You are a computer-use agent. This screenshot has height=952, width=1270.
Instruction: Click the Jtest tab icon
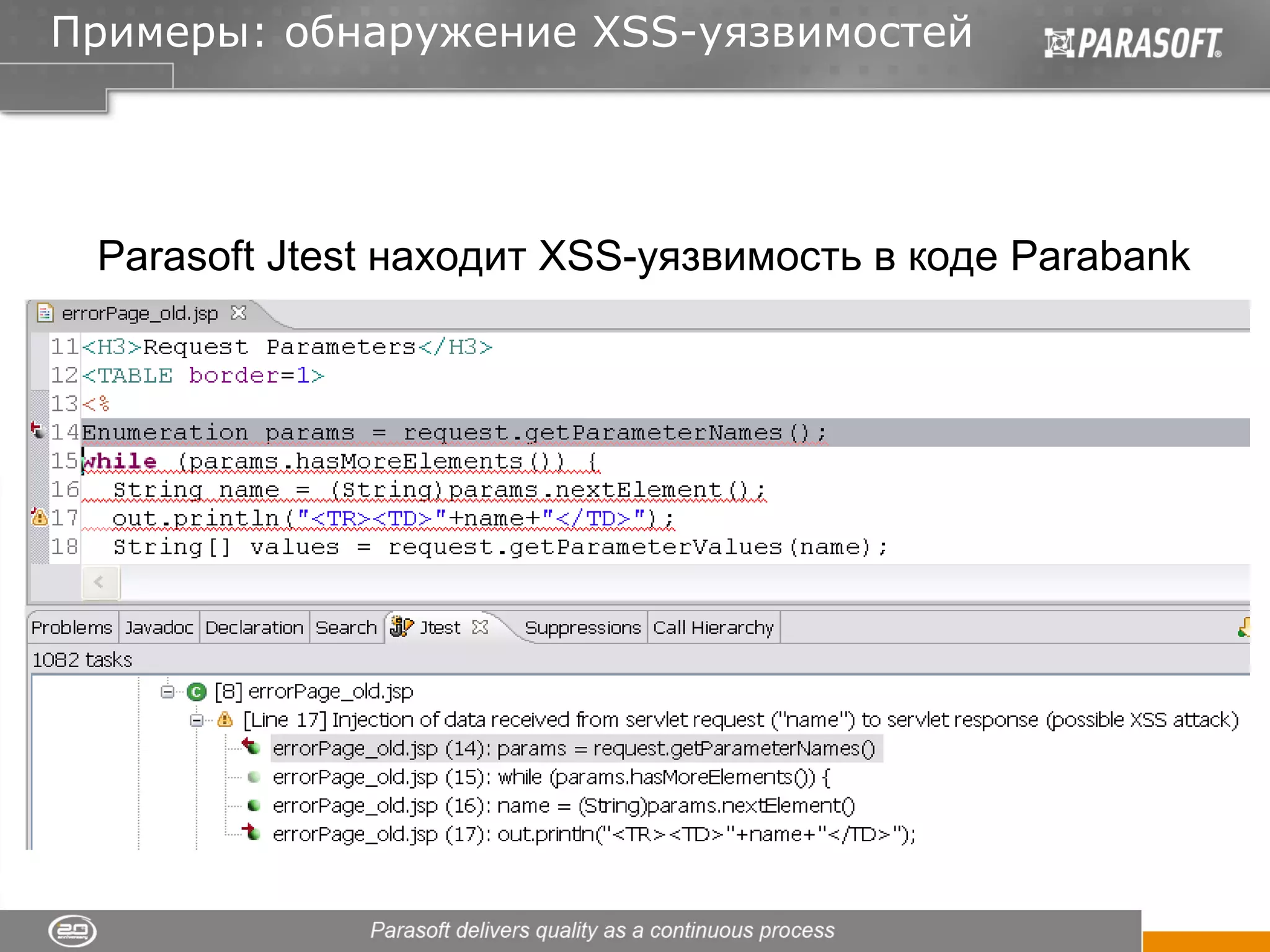click(x=401, y=627)
